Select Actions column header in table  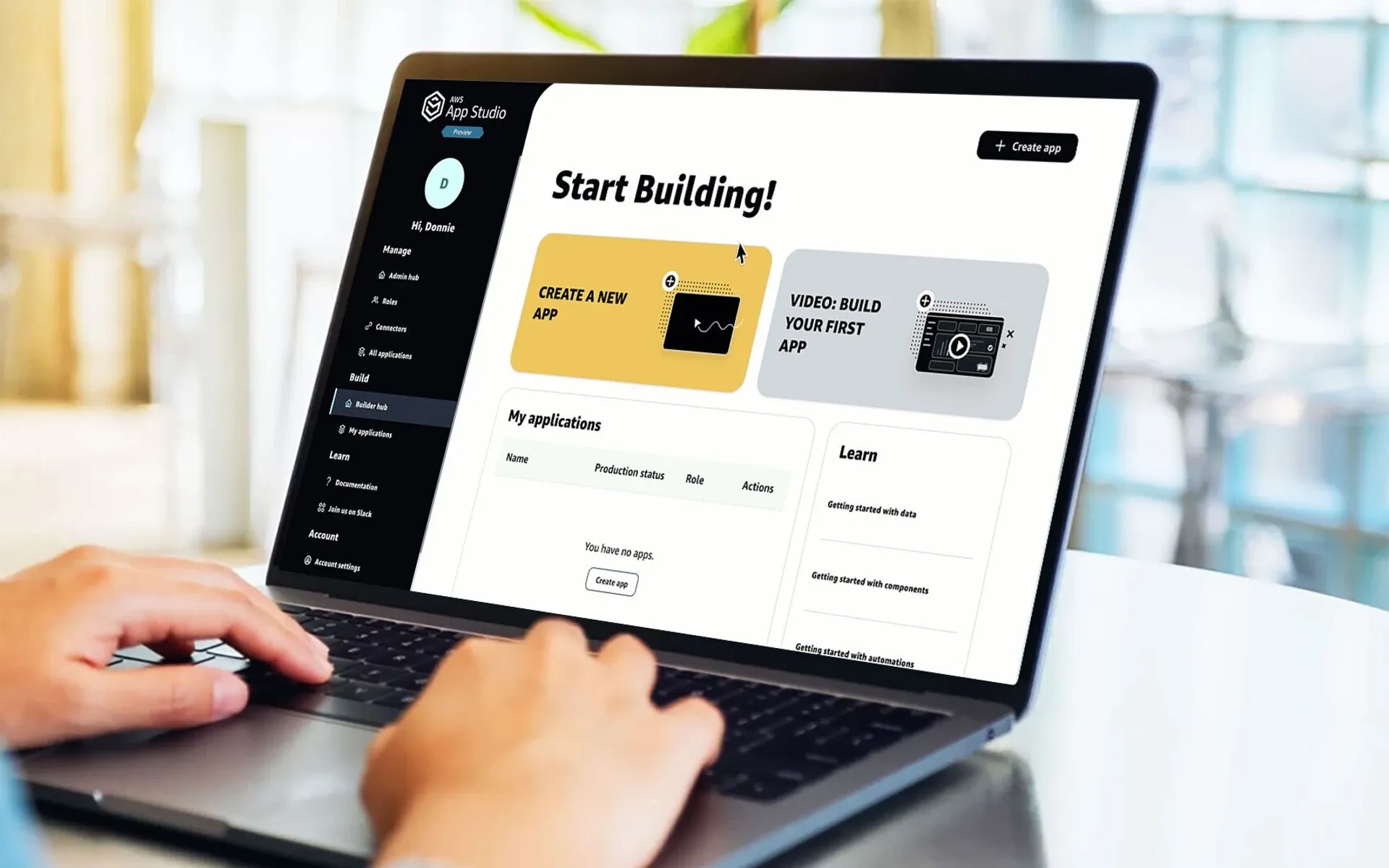(757, 488)
